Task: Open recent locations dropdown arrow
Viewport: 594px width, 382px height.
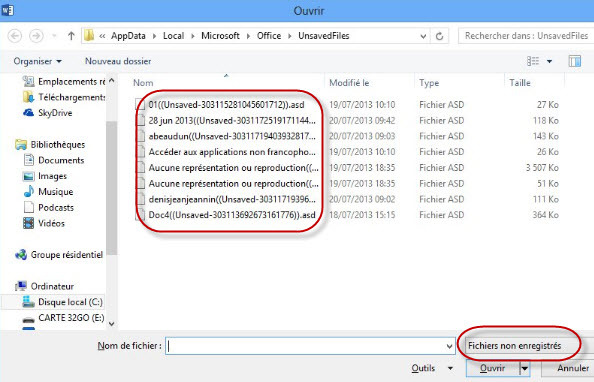Action: point(54,36)
